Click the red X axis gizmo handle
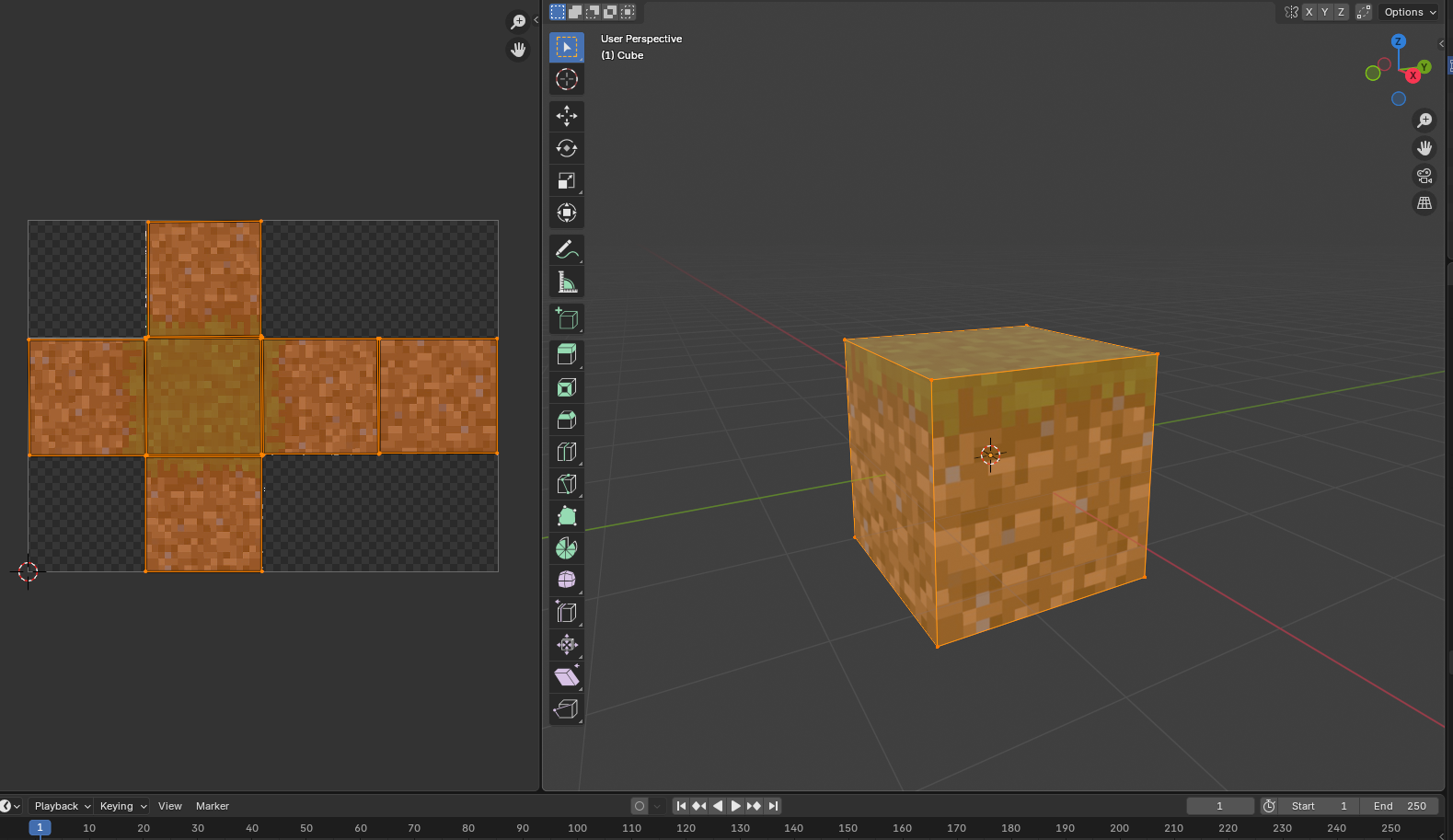The width and height of the screenshot is (1453, 840). pos(1413,75)
